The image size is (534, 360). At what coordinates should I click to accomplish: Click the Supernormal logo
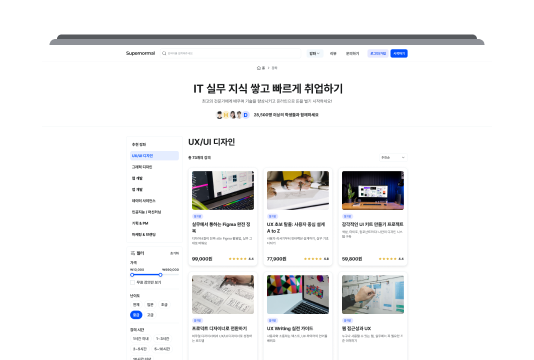pos(140,53)
